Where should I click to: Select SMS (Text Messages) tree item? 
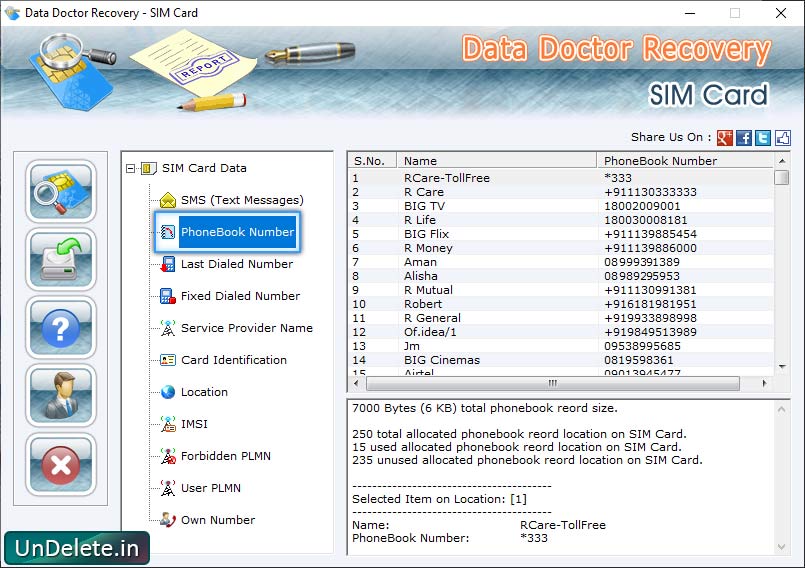coord(242,200)
